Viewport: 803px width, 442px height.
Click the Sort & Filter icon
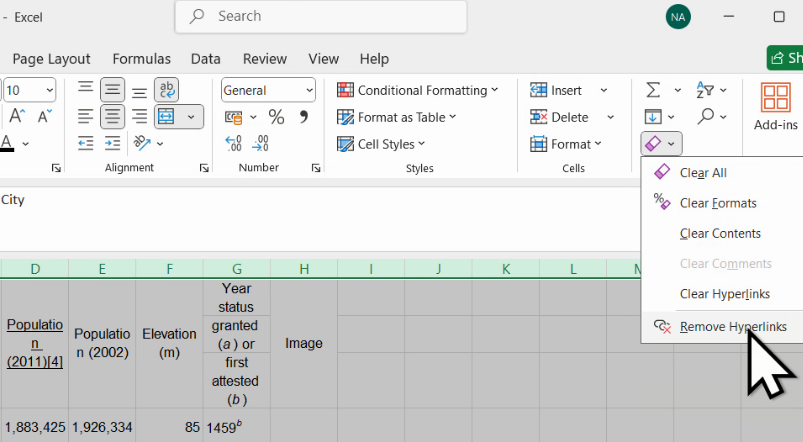coord(705,90)
